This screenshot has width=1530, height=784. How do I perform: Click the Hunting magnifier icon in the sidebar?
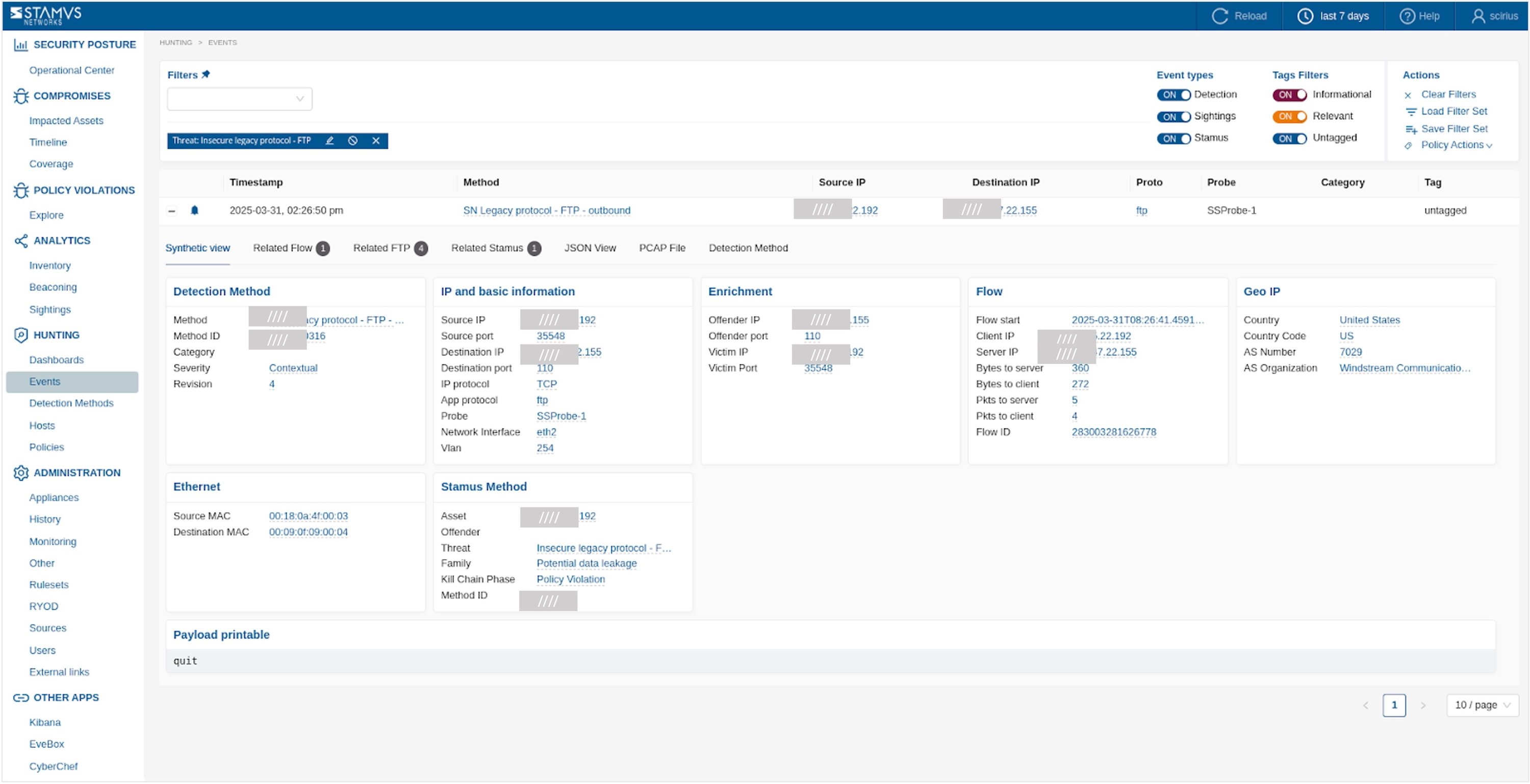(21, 335)
